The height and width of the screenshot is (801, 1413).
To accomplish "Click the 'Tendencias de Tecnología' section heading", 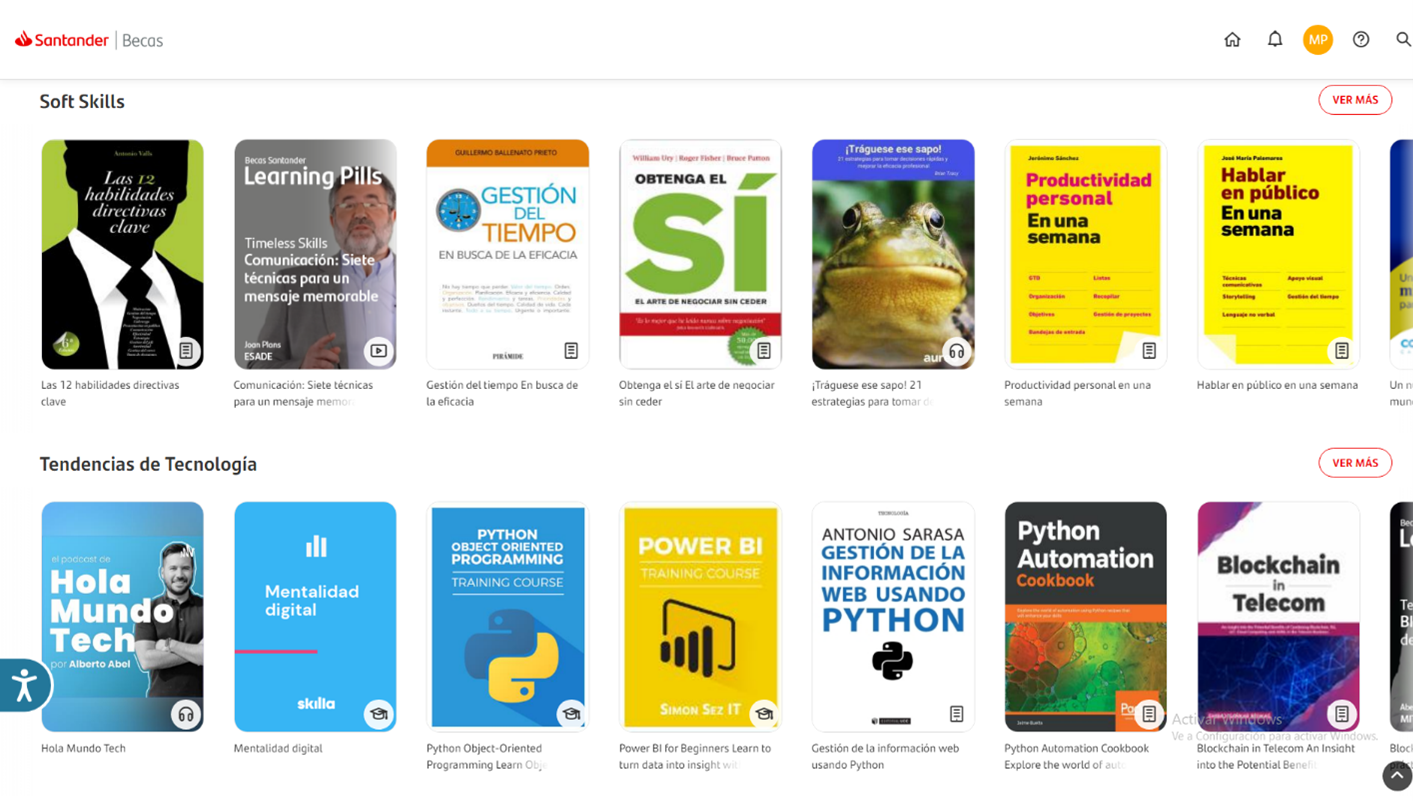I will pos(148,464).
